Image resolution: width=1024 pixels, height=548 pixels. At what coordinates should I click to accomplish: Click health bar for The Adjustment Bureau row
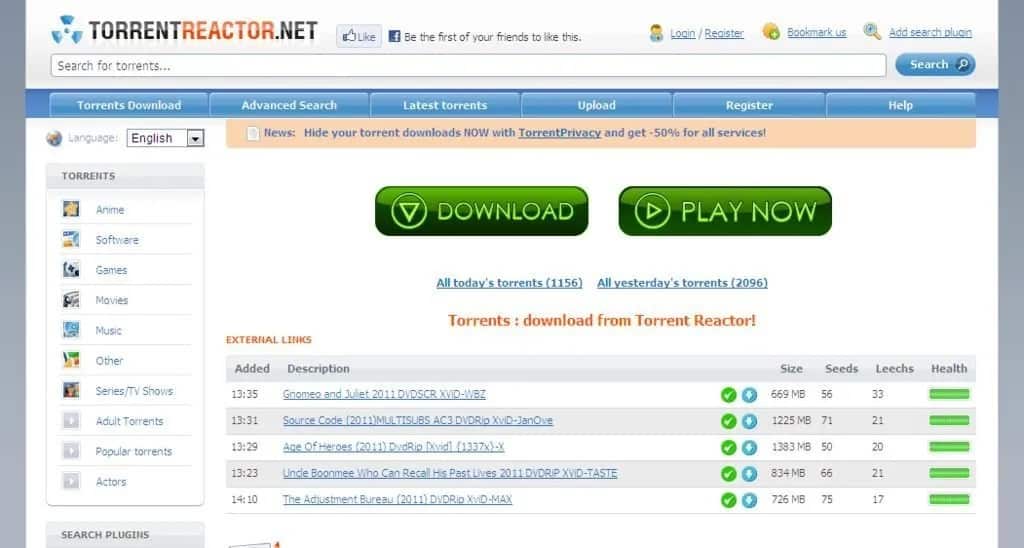point(950,500)
